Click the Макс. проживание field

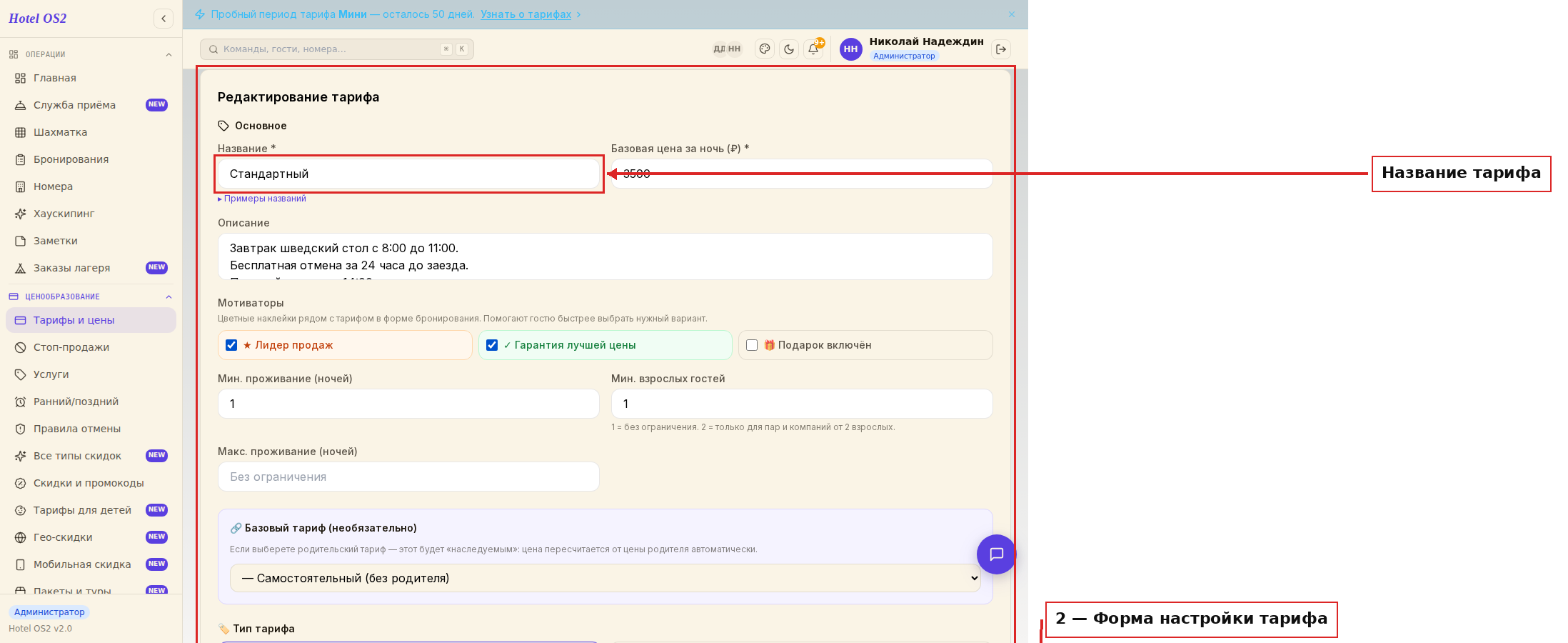(x=408, y=477)
